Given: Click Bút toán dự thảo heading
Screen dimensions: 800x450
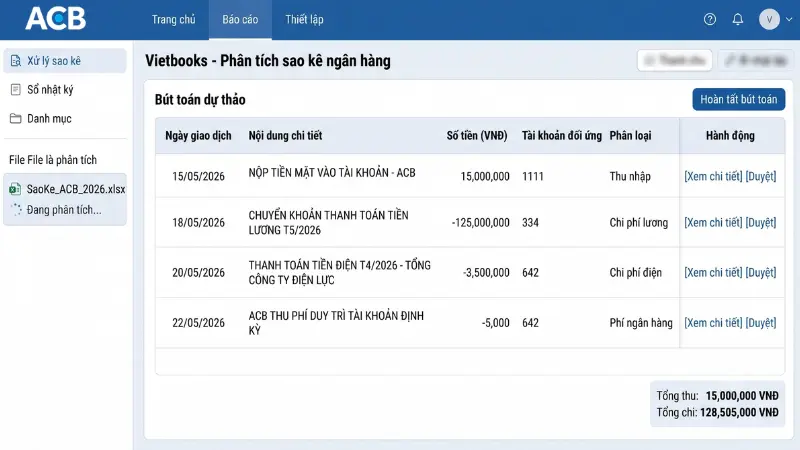Looking at the screenshot, I should [x=200, y=99].
